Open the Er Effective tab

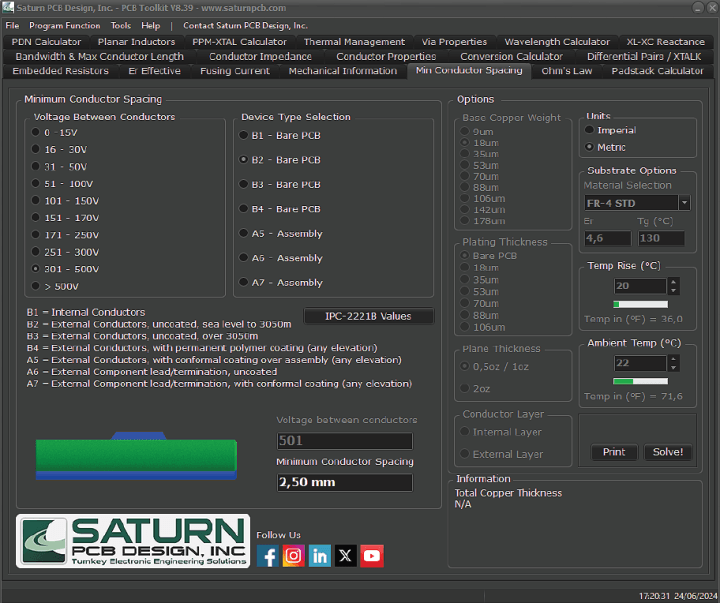(154, 71)
